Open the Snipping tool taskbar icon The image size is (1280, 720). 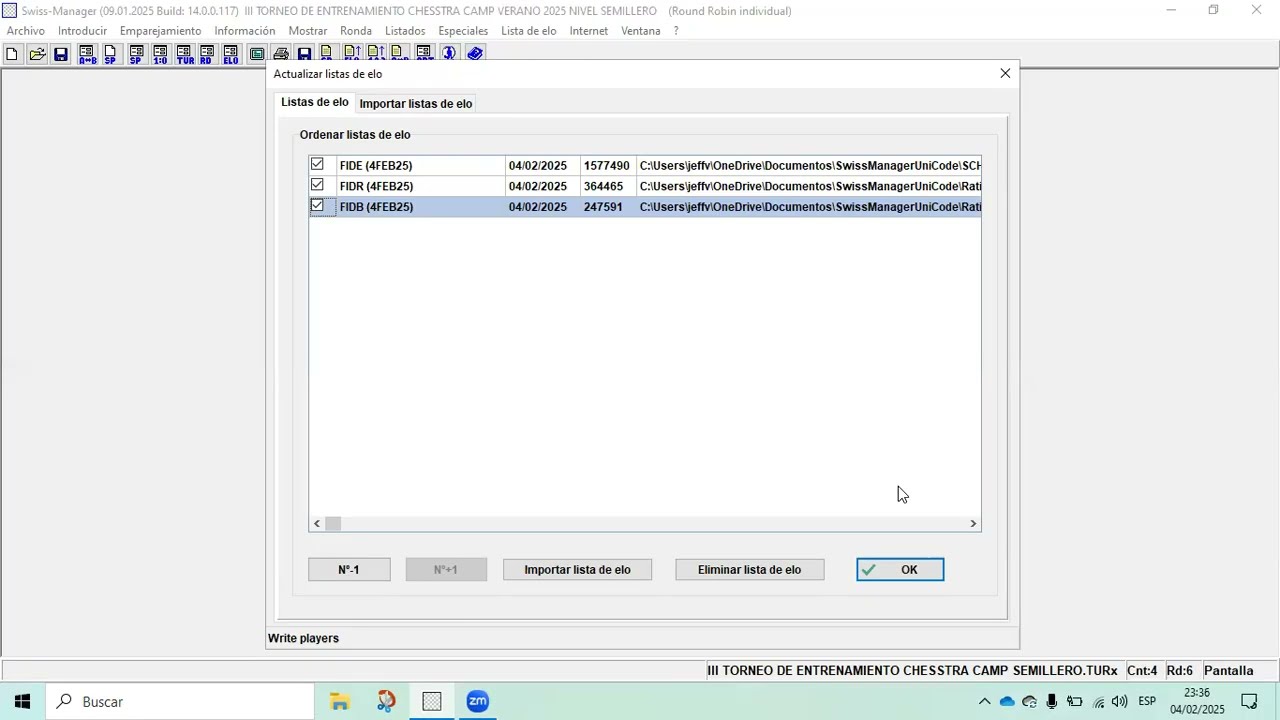(x=386, y=702)
